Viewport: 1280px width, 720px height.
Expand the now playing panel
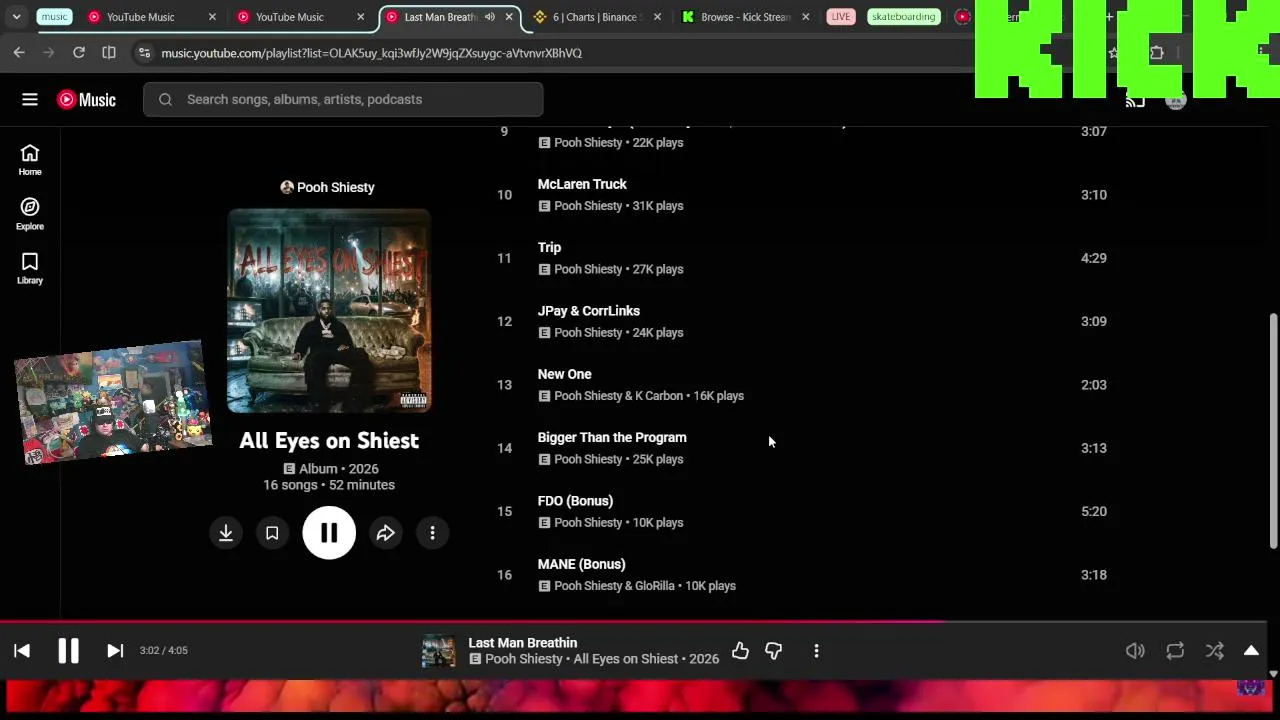click(1251, 651)
